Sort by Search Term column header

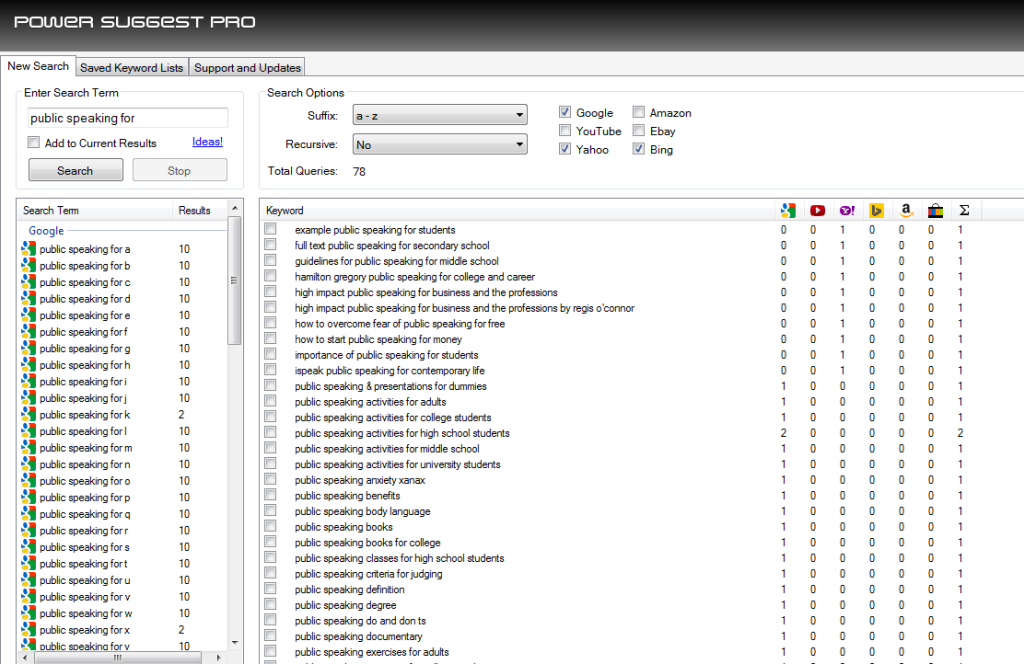[x=95, y=210]
